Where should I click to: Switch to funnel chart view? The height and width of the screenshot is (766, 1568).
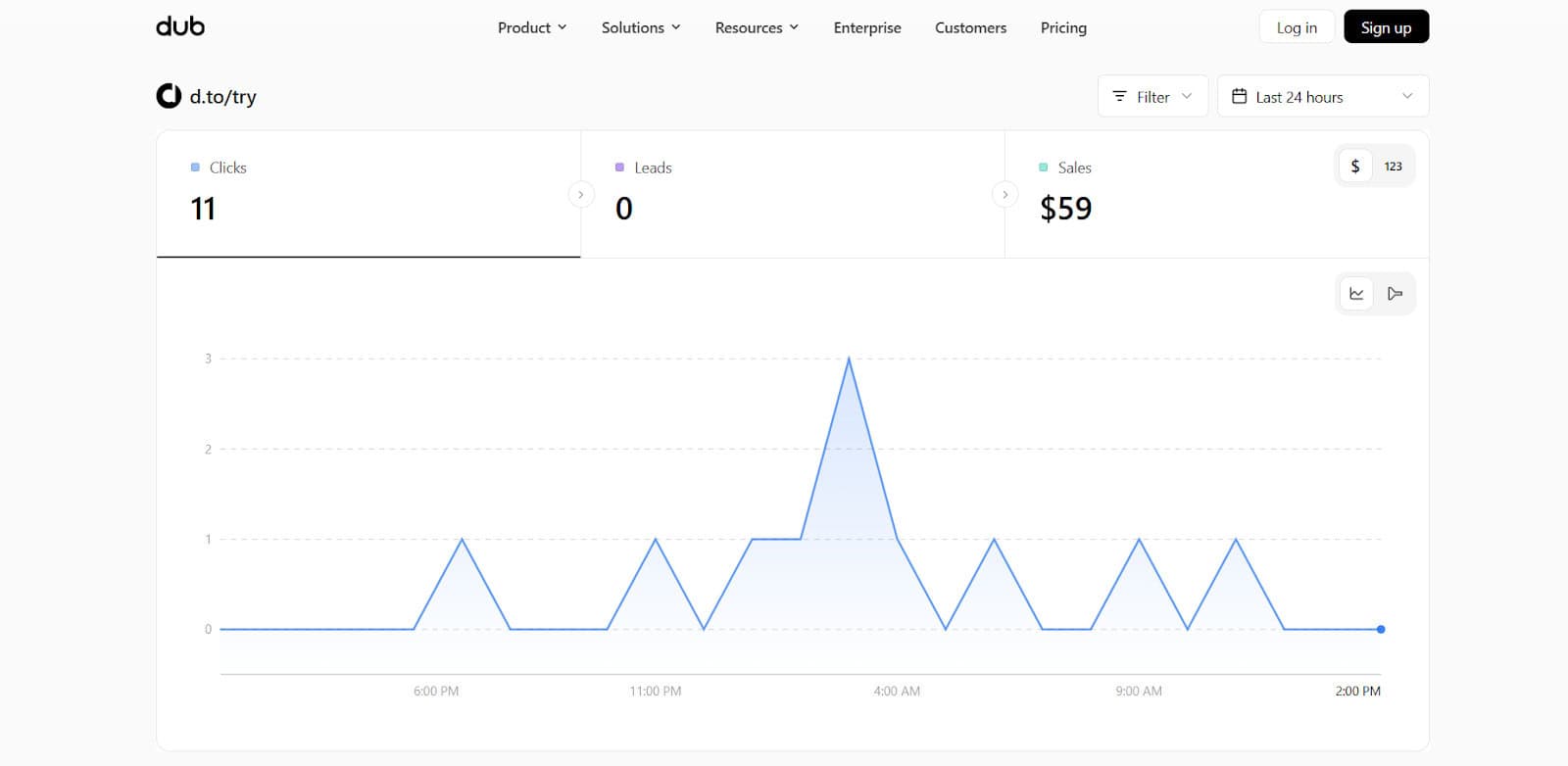(1395, 293)
